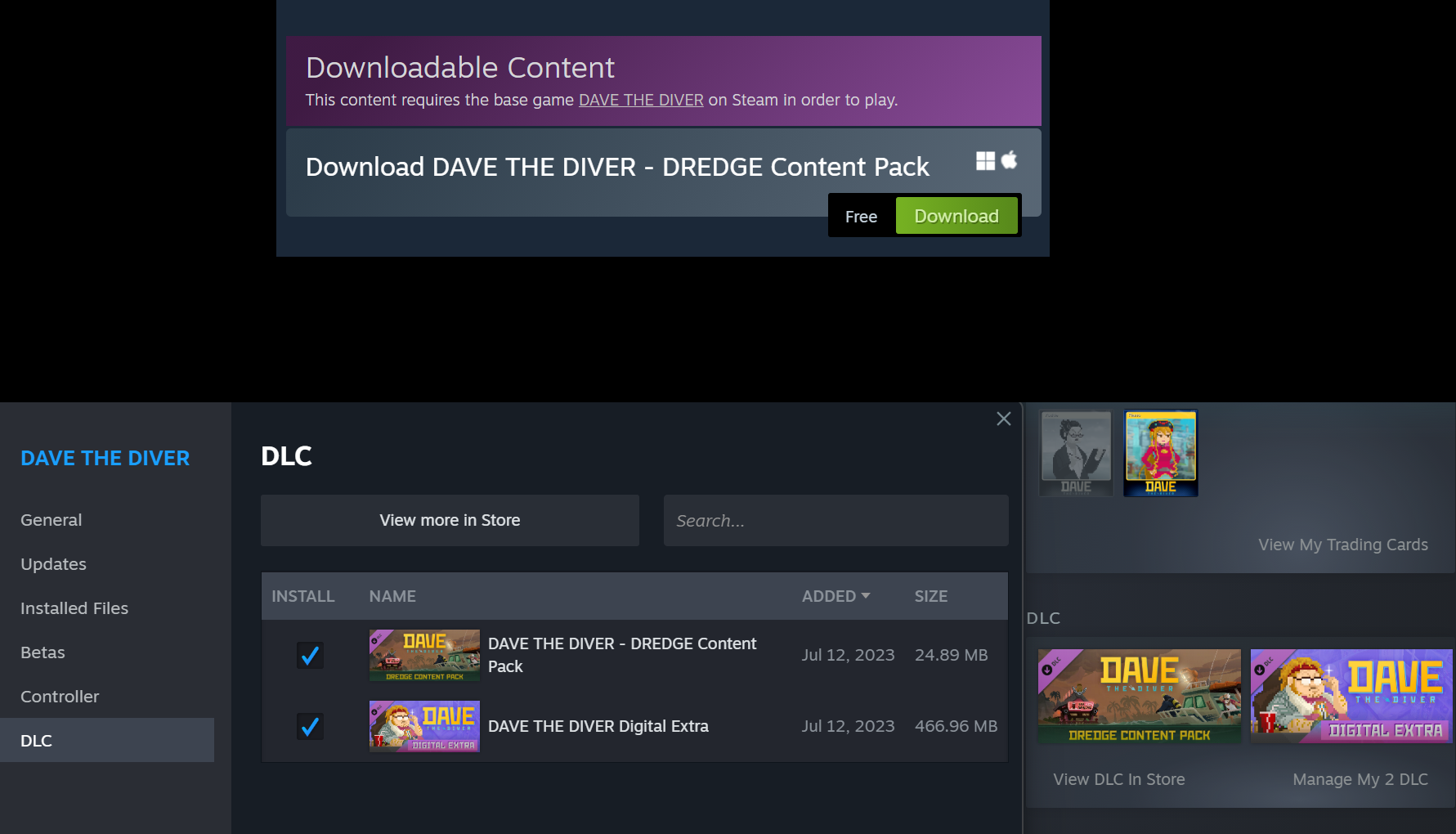The height and width of the screenshot is (834, 1456).
Task: Sort DLC table by Size column
Action: coord(931,596)
